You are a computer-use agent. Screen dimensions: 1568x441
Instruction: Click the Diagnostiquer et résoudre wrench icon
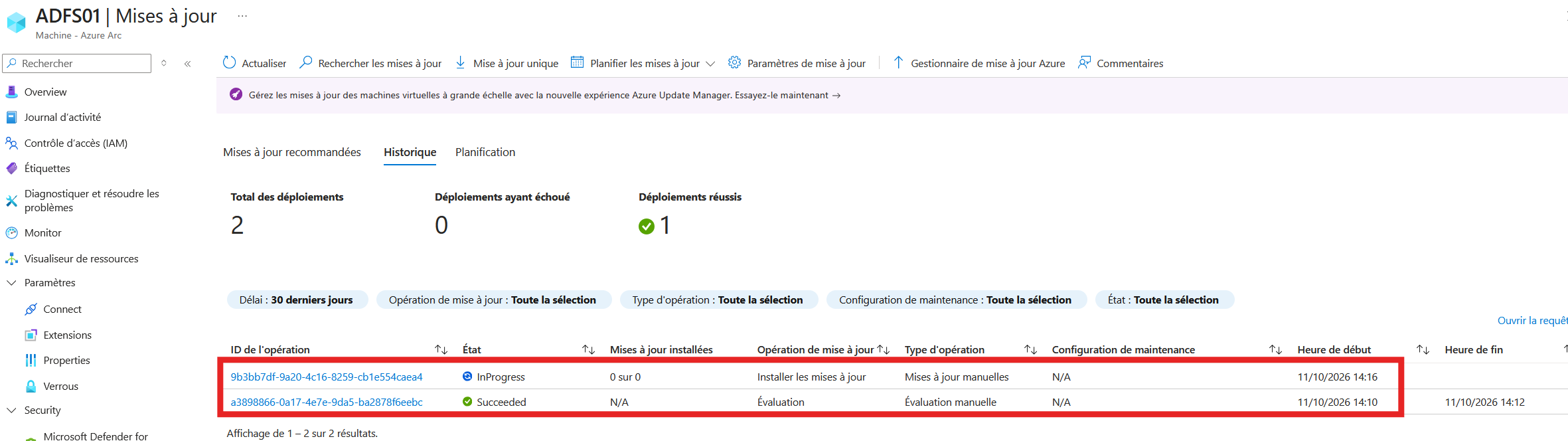coord(11,201)
